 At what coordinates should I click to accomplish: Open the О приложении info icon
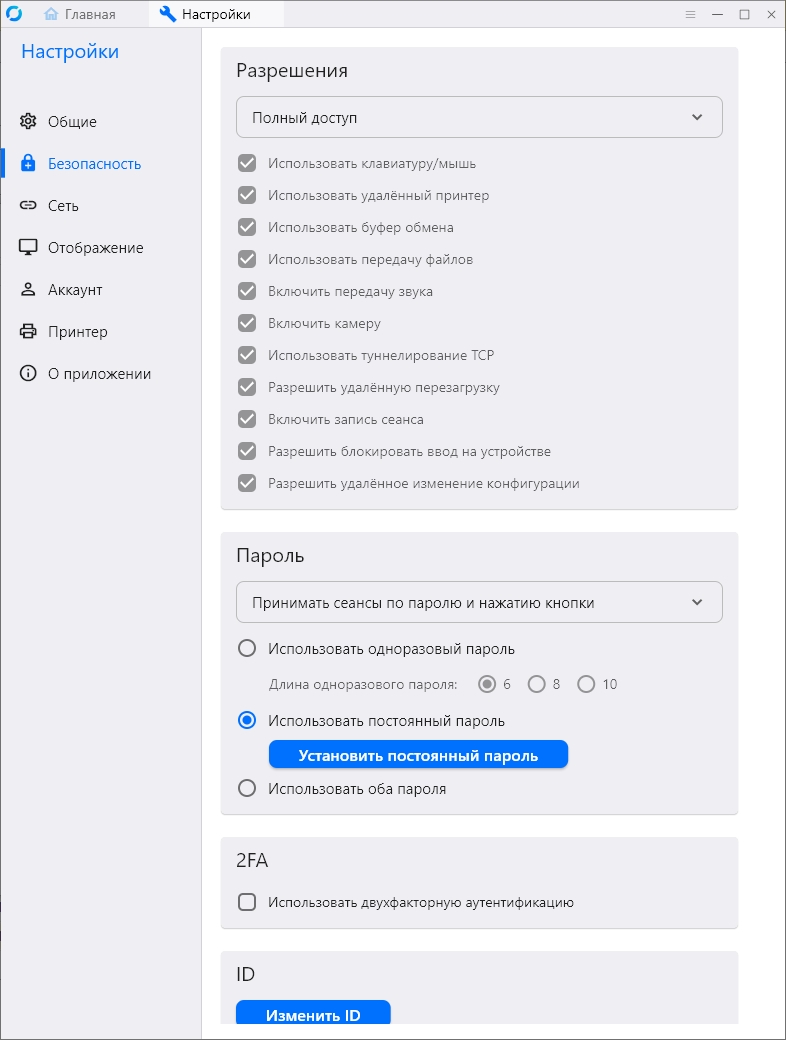pos(28,373)
